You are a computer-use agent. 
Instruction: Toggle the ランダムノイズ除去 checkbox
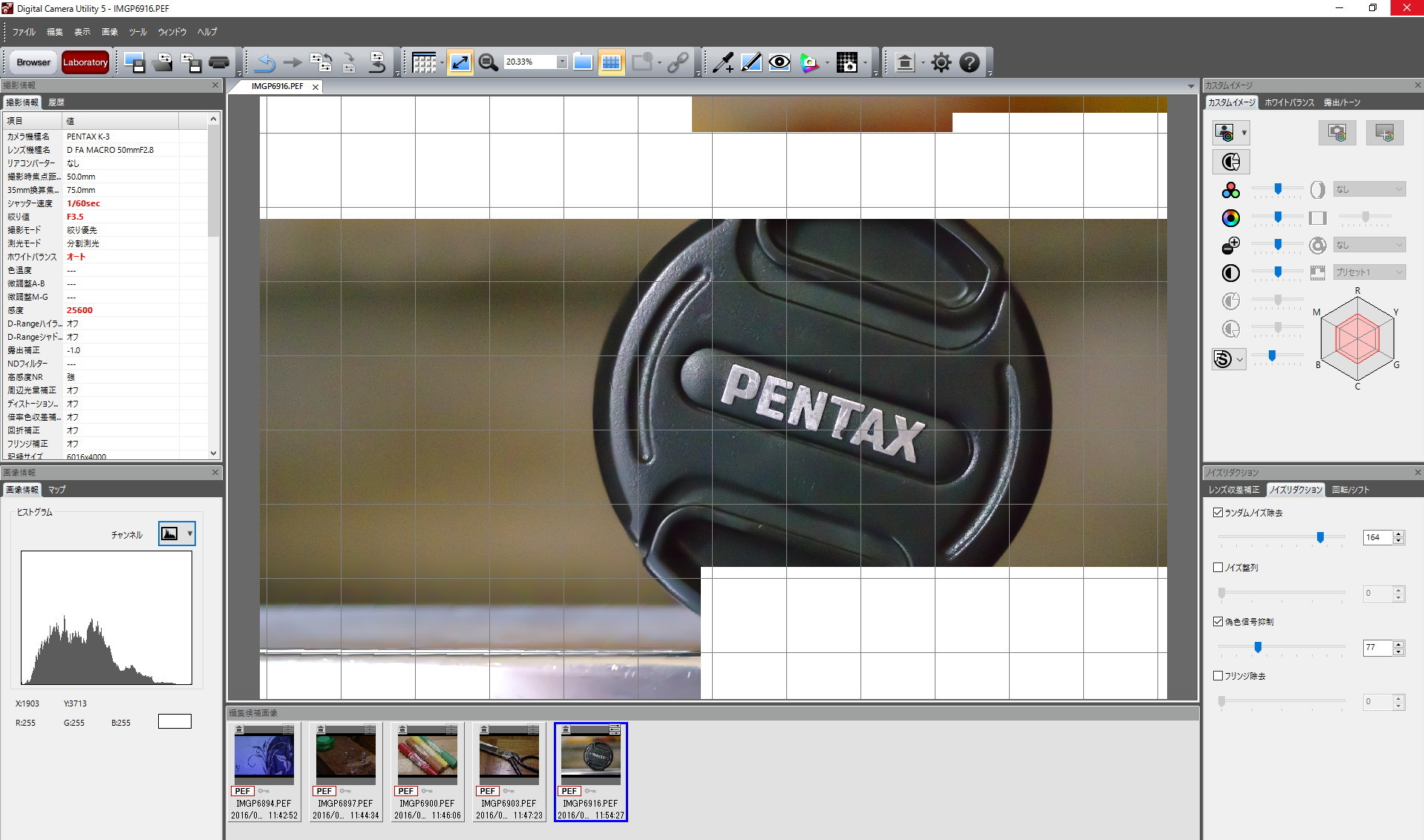pyautogui.click(x=1218, y=513)
